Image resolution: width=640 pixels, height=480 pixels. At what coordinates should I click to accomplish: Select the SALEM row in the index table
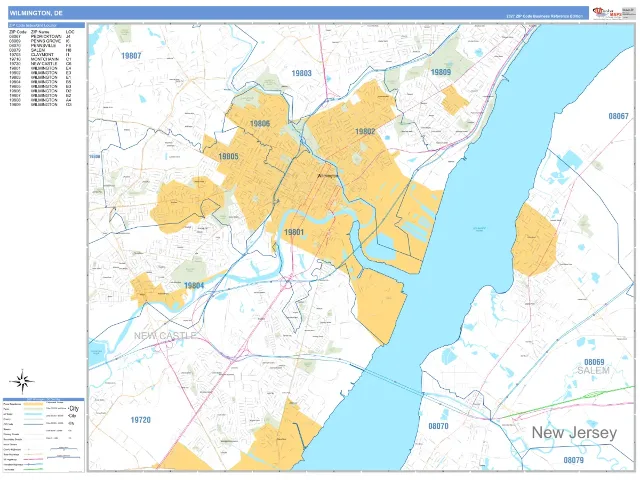(x=40, y=50)
